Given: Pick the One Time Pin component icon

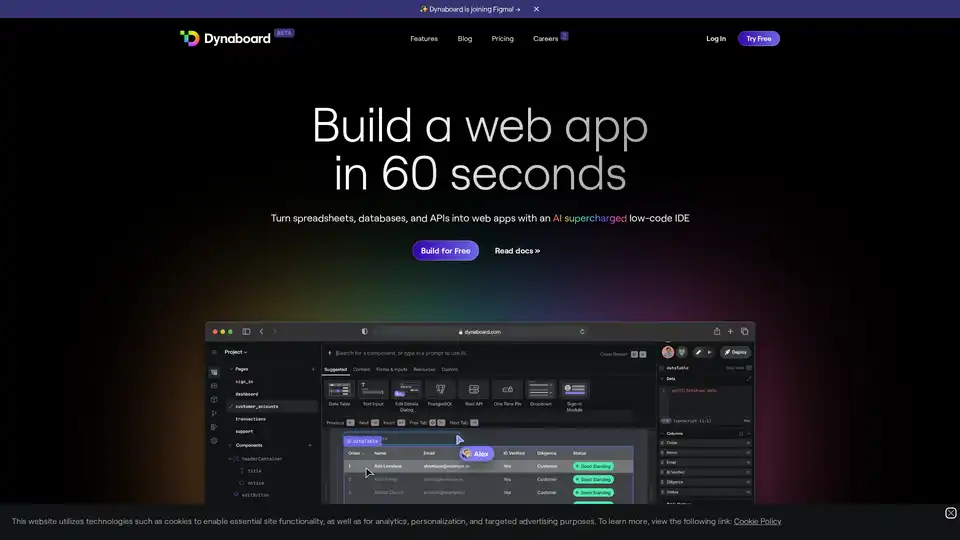Looking at the screenshot, I should [x=507, y=390].
